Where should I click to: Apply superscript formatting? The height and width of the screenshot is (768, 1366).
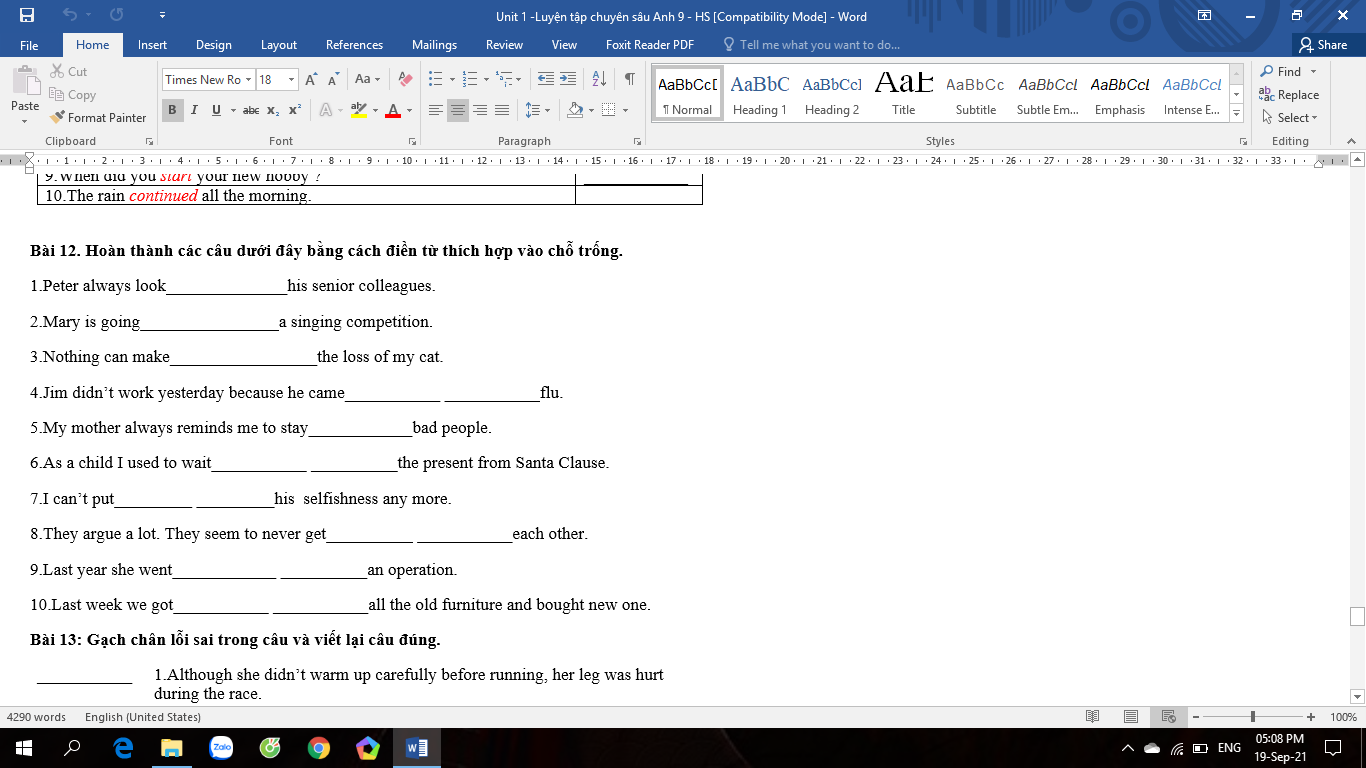pos(294,110)
